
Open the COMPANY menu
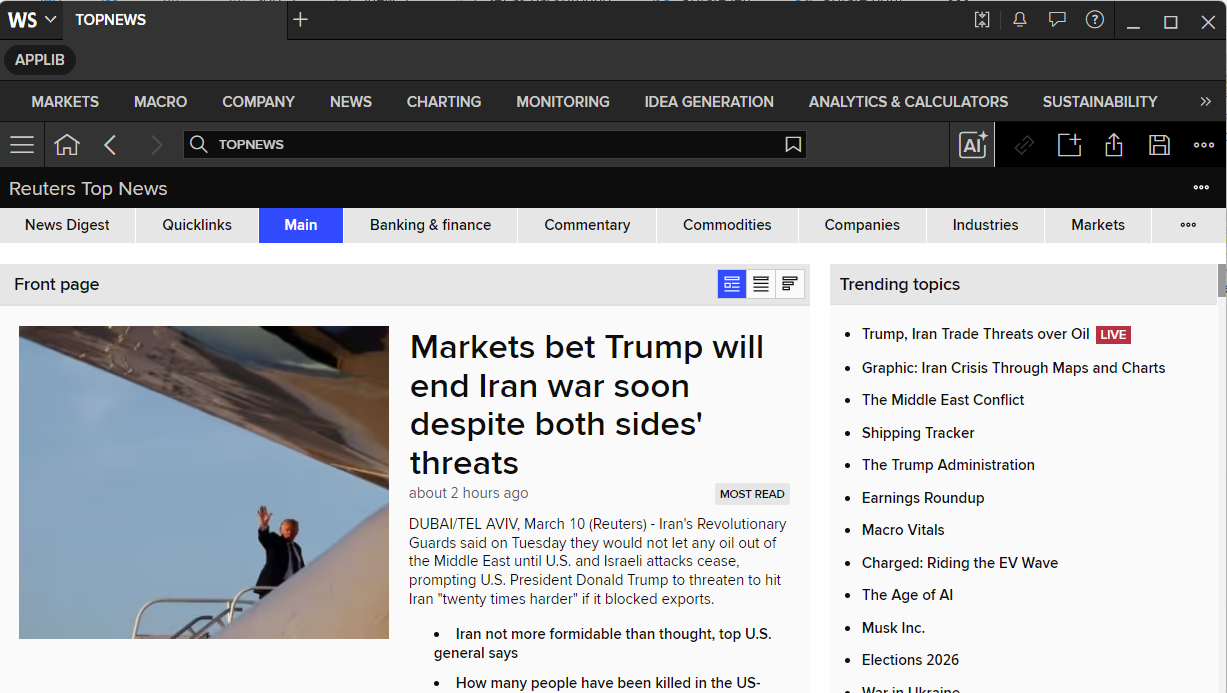258,102
